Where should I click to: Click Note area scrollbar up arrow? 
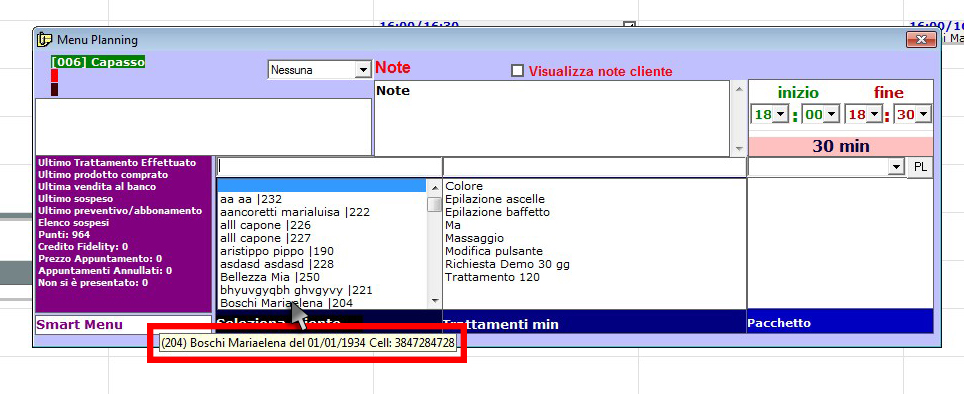click(738, 89)
